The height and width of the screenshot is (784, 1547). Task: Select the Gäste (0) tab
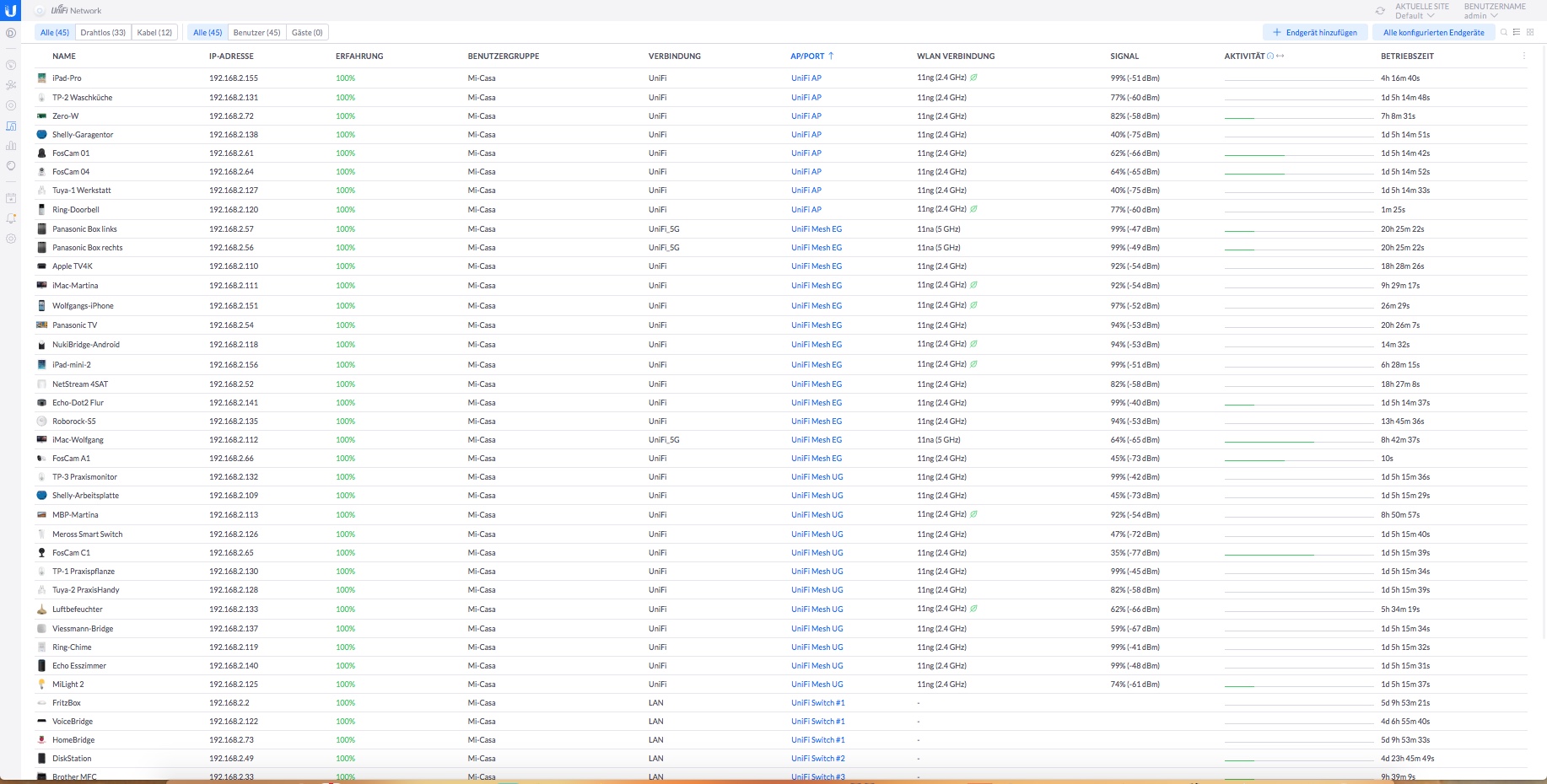coord(307,32)
